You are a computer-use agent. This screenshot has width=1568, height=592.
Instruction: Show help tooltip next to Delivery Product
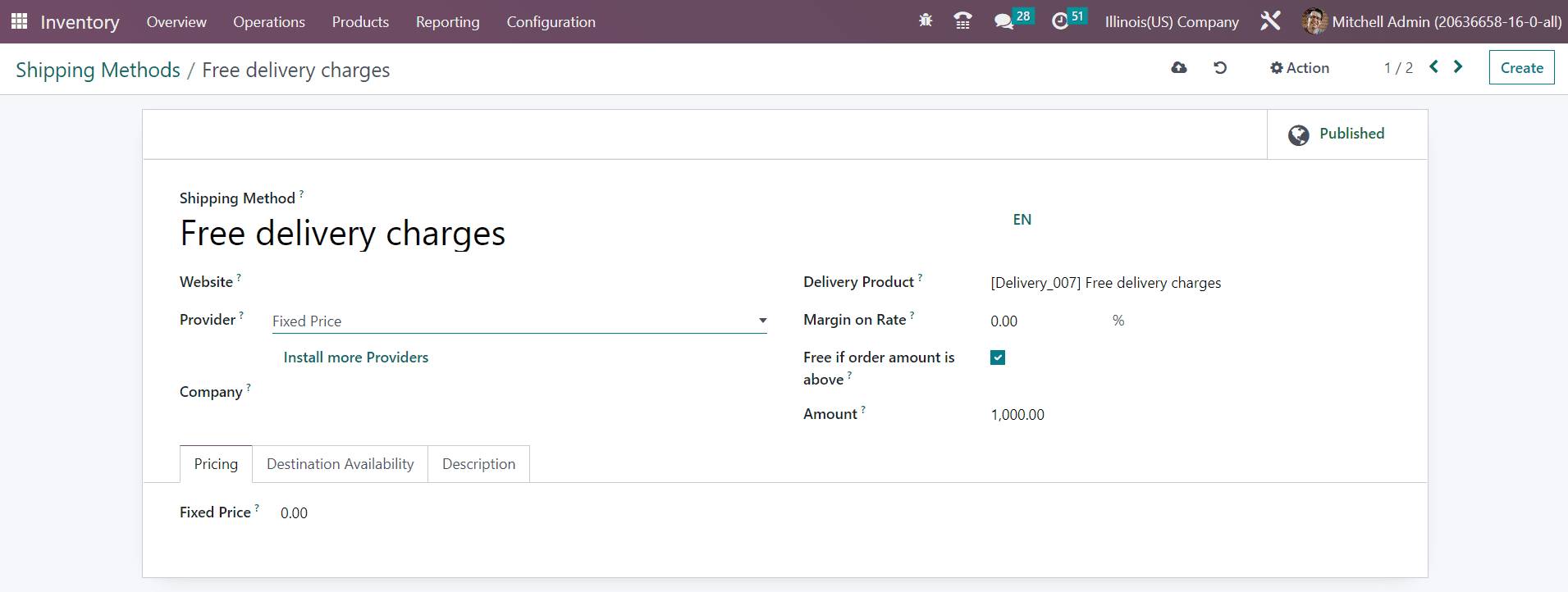point(920,277)
